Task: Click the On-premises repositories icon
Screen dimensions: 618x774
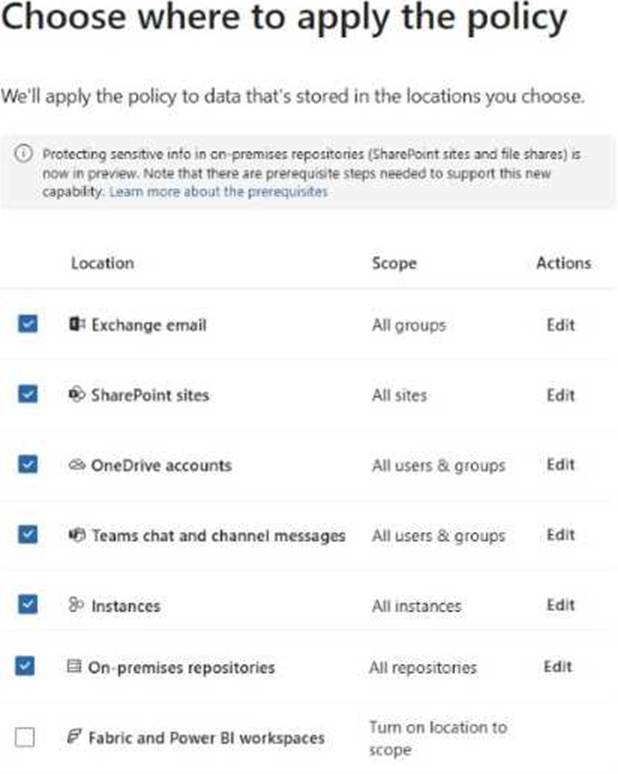Action: point(74,667)
